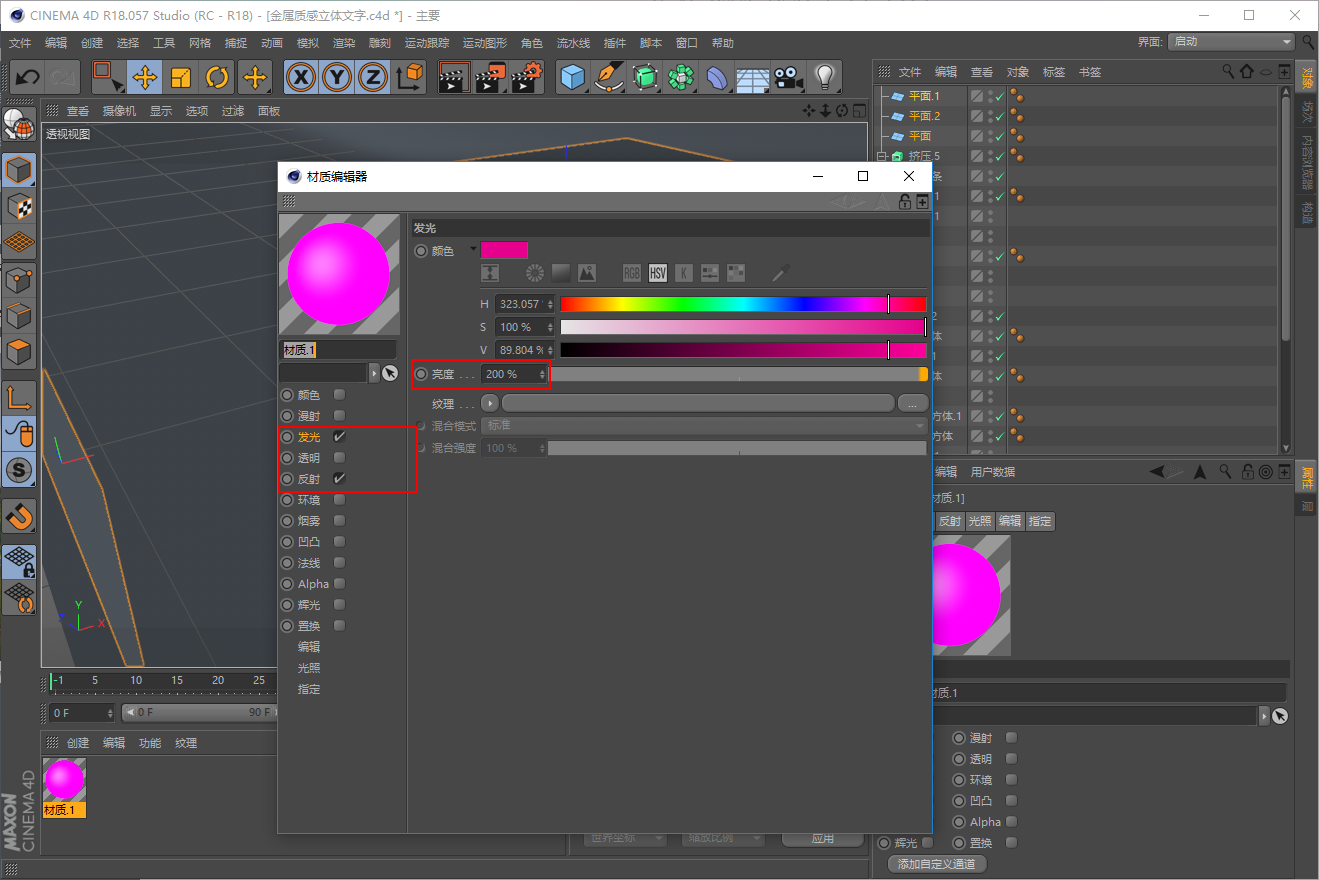Open Edit Render Settings gear clapperboard
Screen dimensions: 1319x880
527,77
